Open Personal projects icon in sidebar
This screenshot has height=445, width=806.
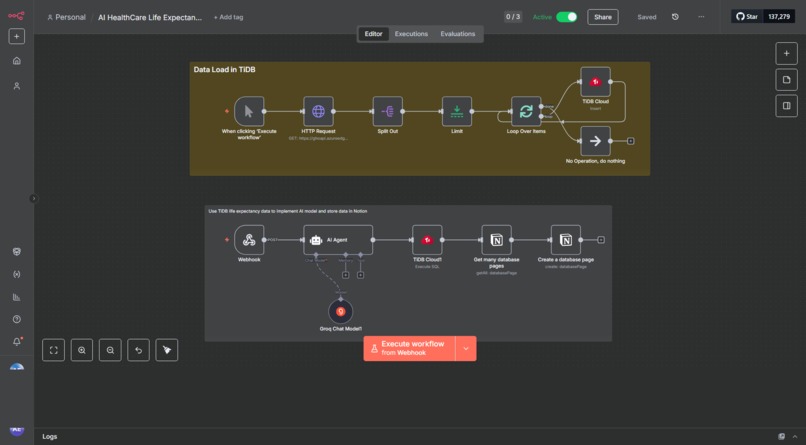point(16,86)
